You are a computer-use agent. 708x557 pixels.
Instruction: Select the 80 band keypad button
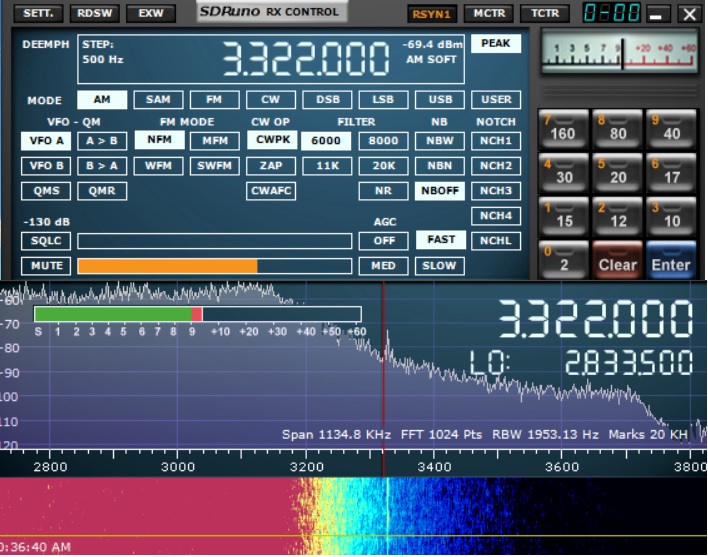click(x=617, y=130)
